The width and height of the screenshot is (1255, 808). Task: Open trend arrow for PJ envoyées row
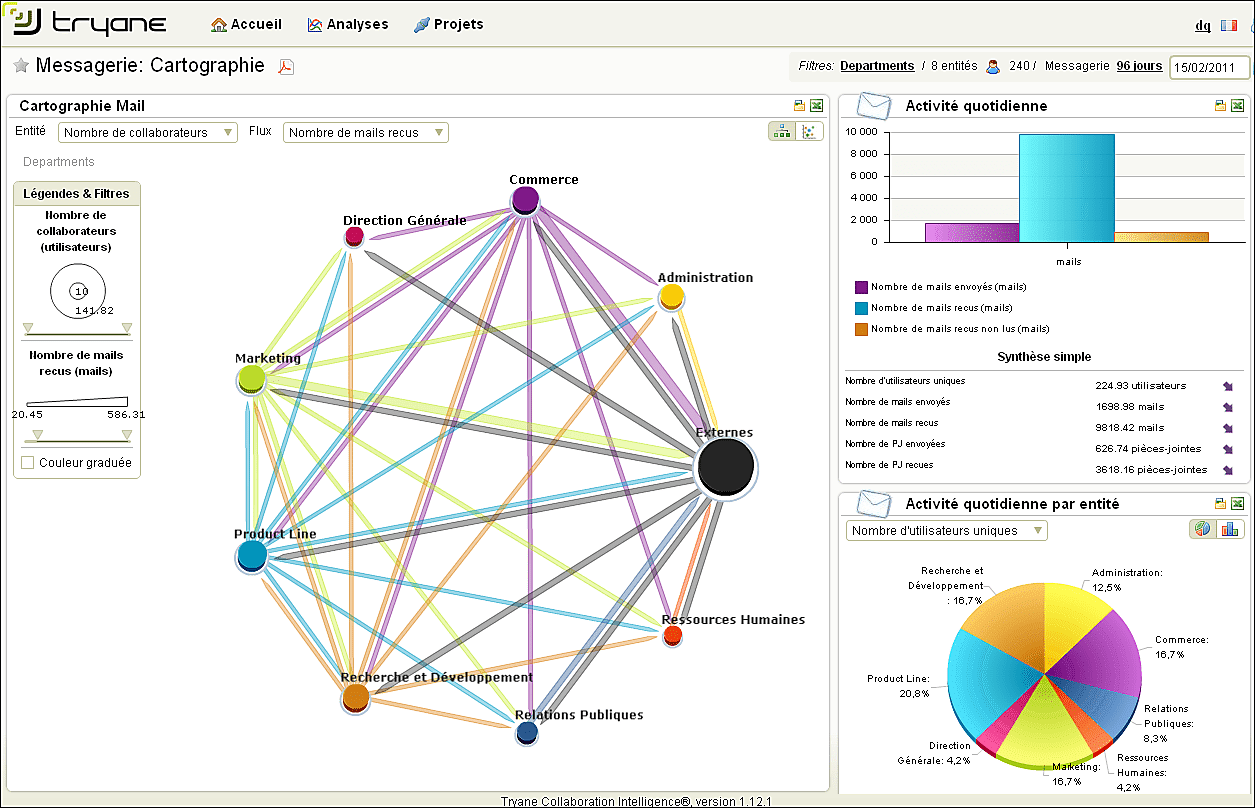coord(1228,448)
